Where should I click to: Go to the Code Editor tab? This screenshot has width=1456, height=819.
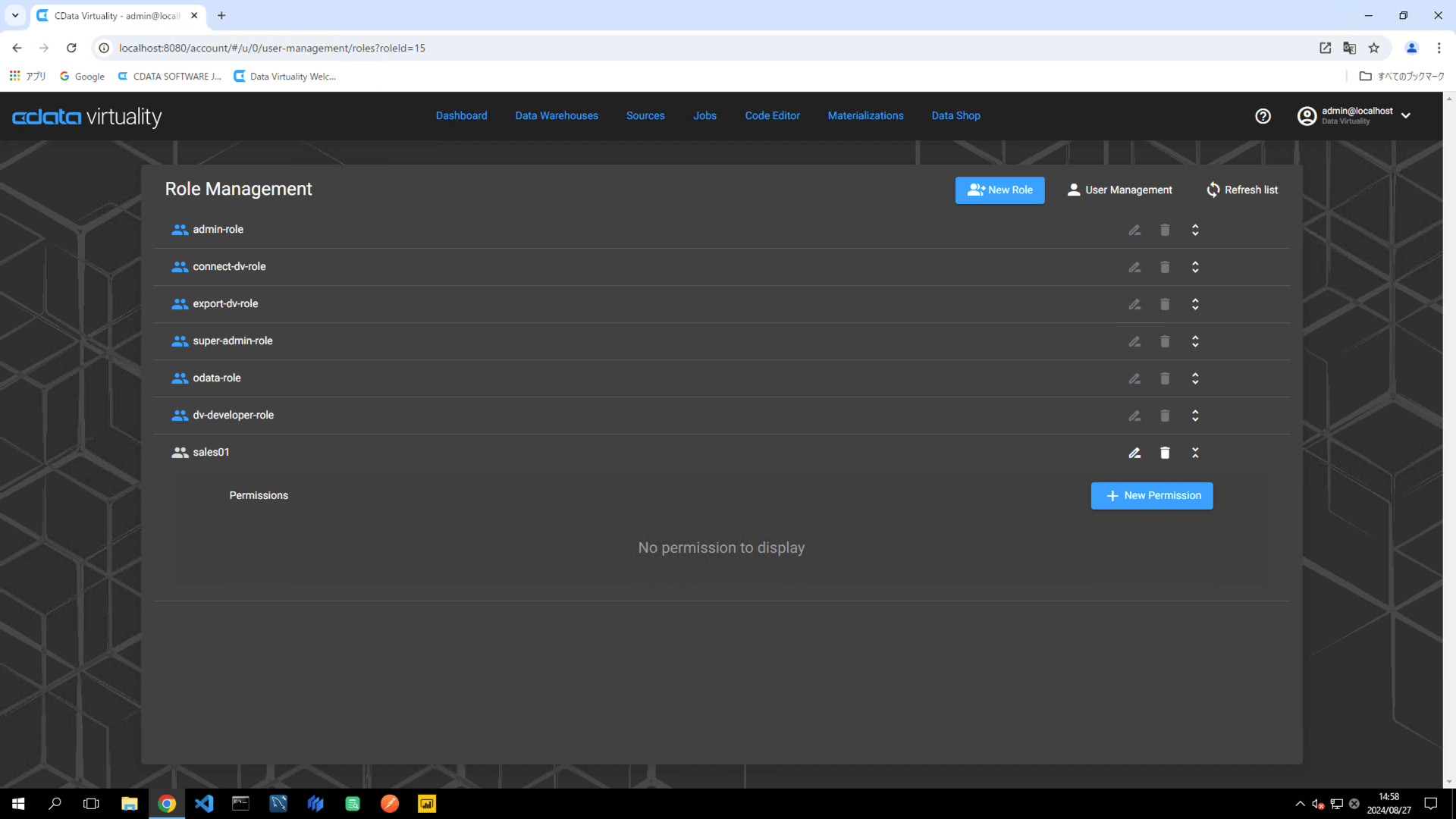[x=772, y=116]
